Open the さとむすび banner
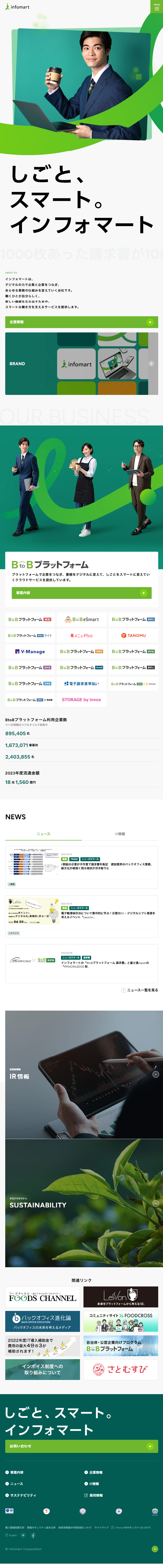 tap(121, 1369)
